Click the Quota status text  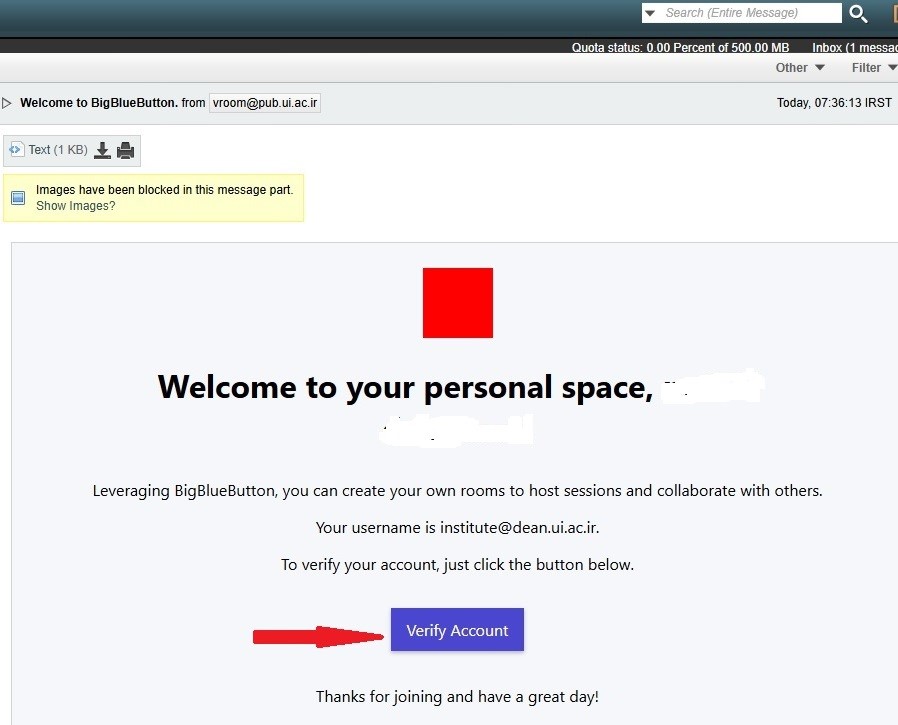(680, 48)
